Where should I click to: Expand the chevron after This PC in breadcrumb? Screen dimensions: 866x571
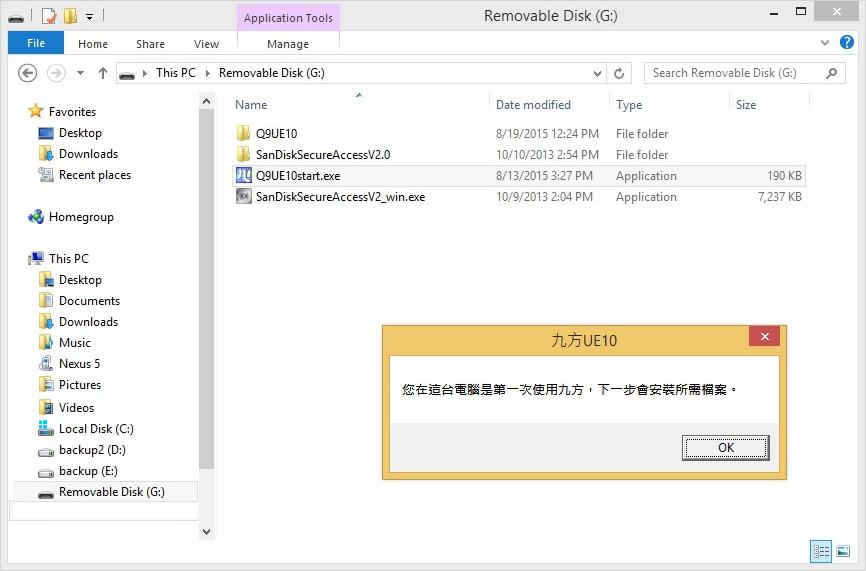tap(208, 73)
